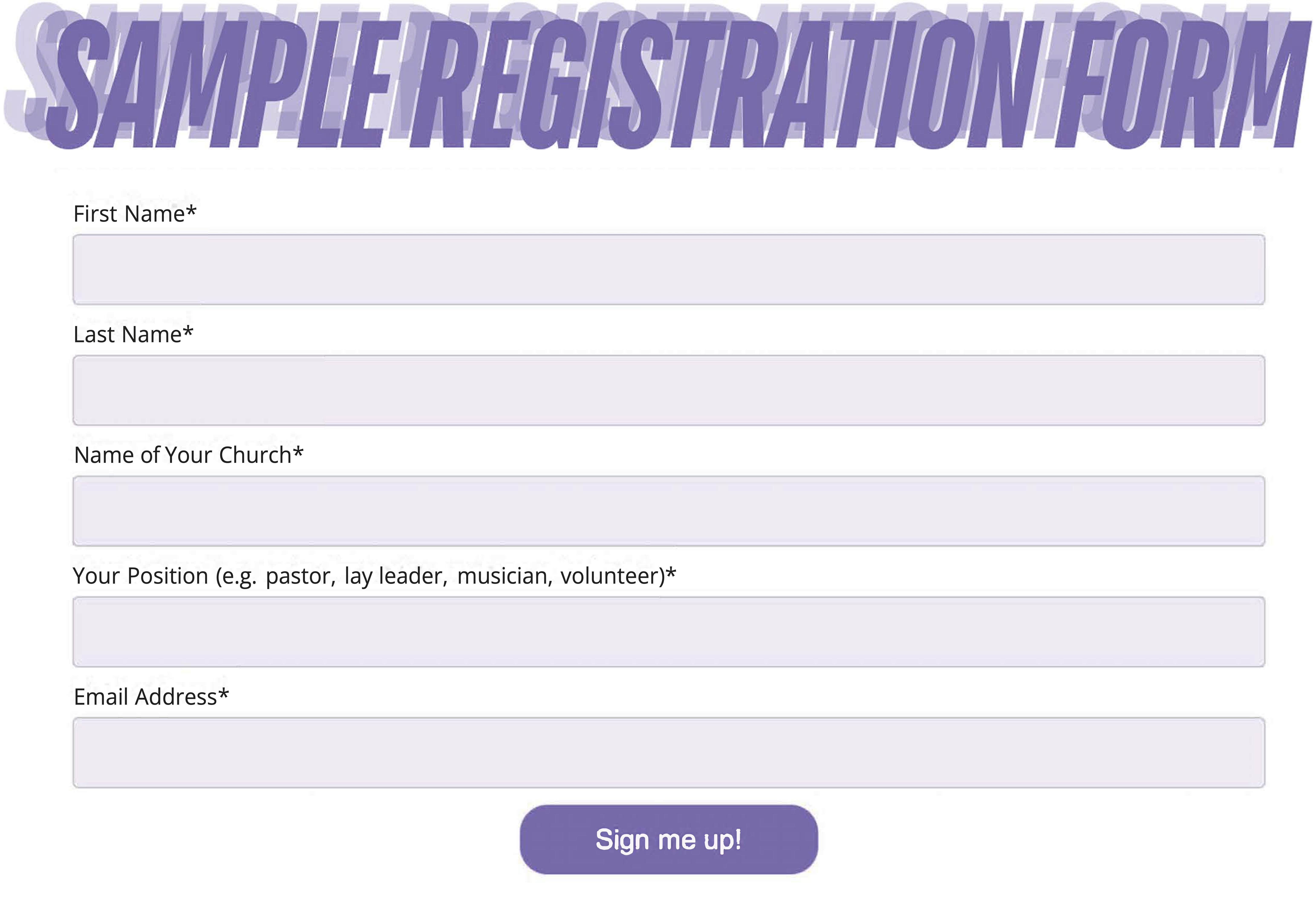The image size is (1316, 902).
Task: Submit with the Sign me up! button
Action: pos(669,839)
